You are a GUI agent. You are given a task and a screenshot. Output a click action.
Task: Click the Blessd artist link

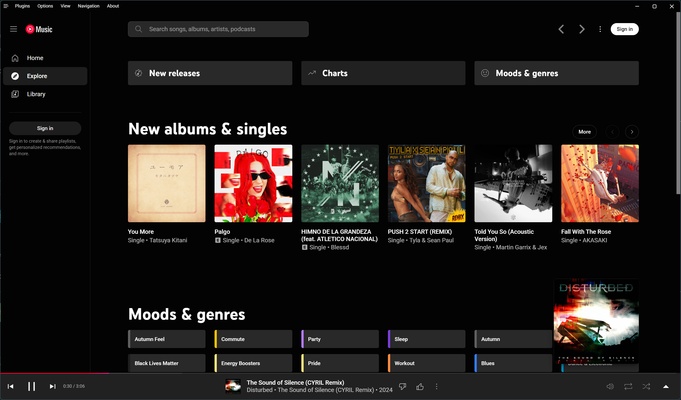click(x=340, y=247)
